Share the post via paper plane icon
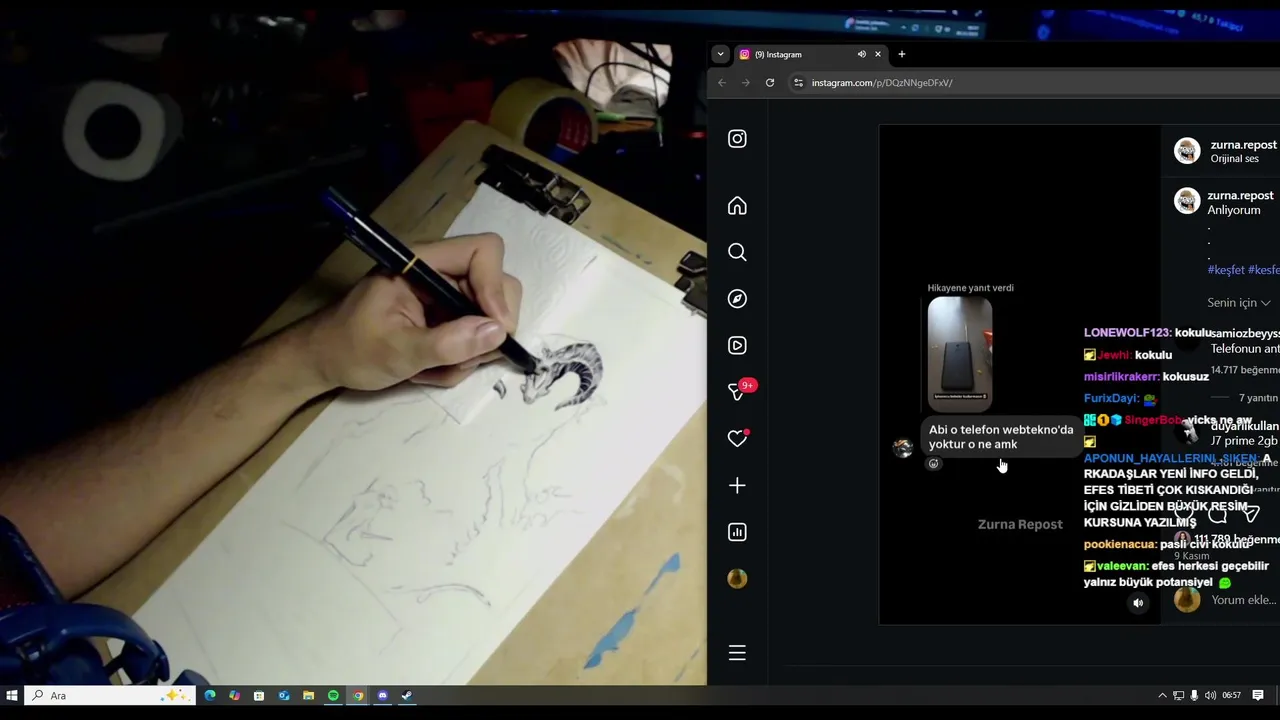This screenshot has width=1280, height=720. point(1250,514)
